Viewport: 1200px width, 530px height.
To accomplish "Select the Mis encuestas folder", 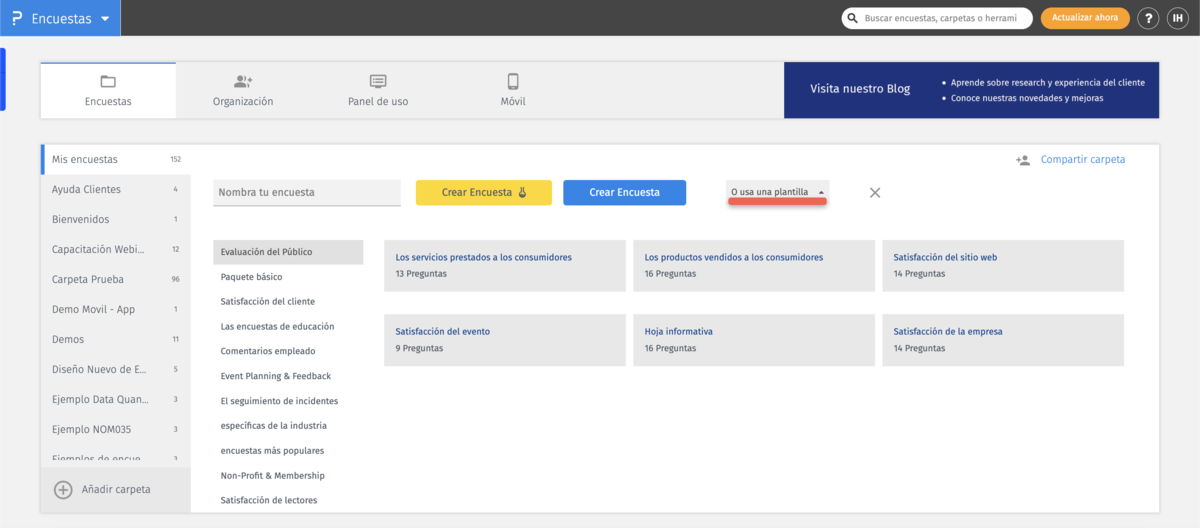I will (116, 159).
